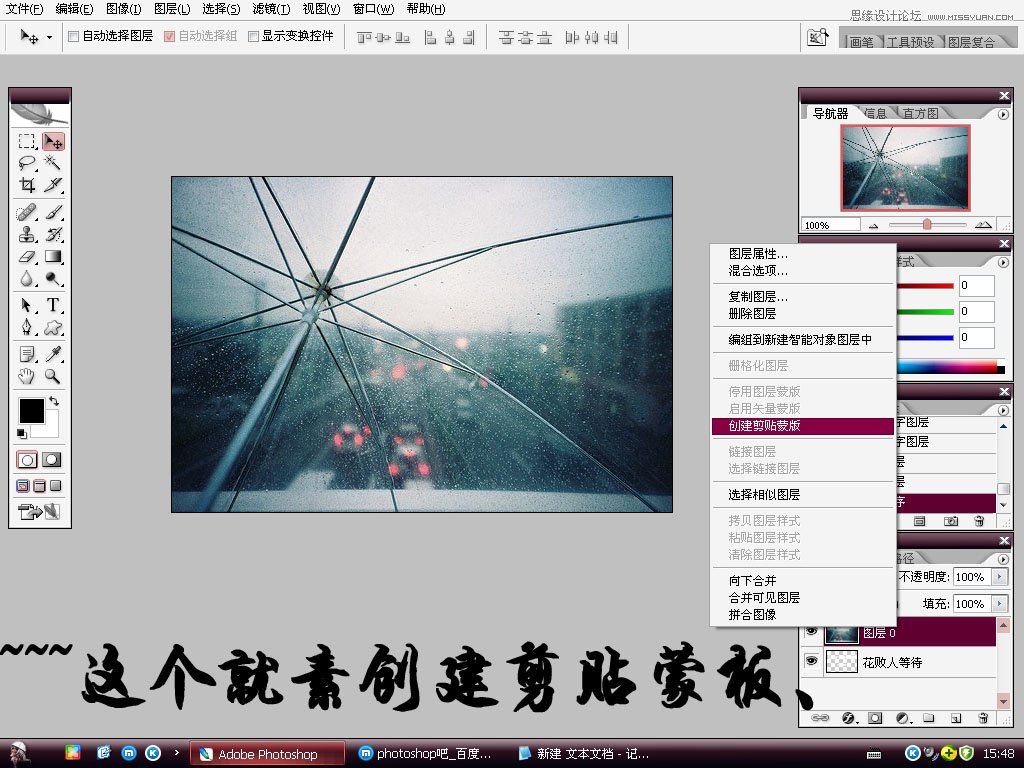The image size is (1024, 768).
Task: Open the 不透明度 dropdown arrow
Action: (x=1000, y=577)
